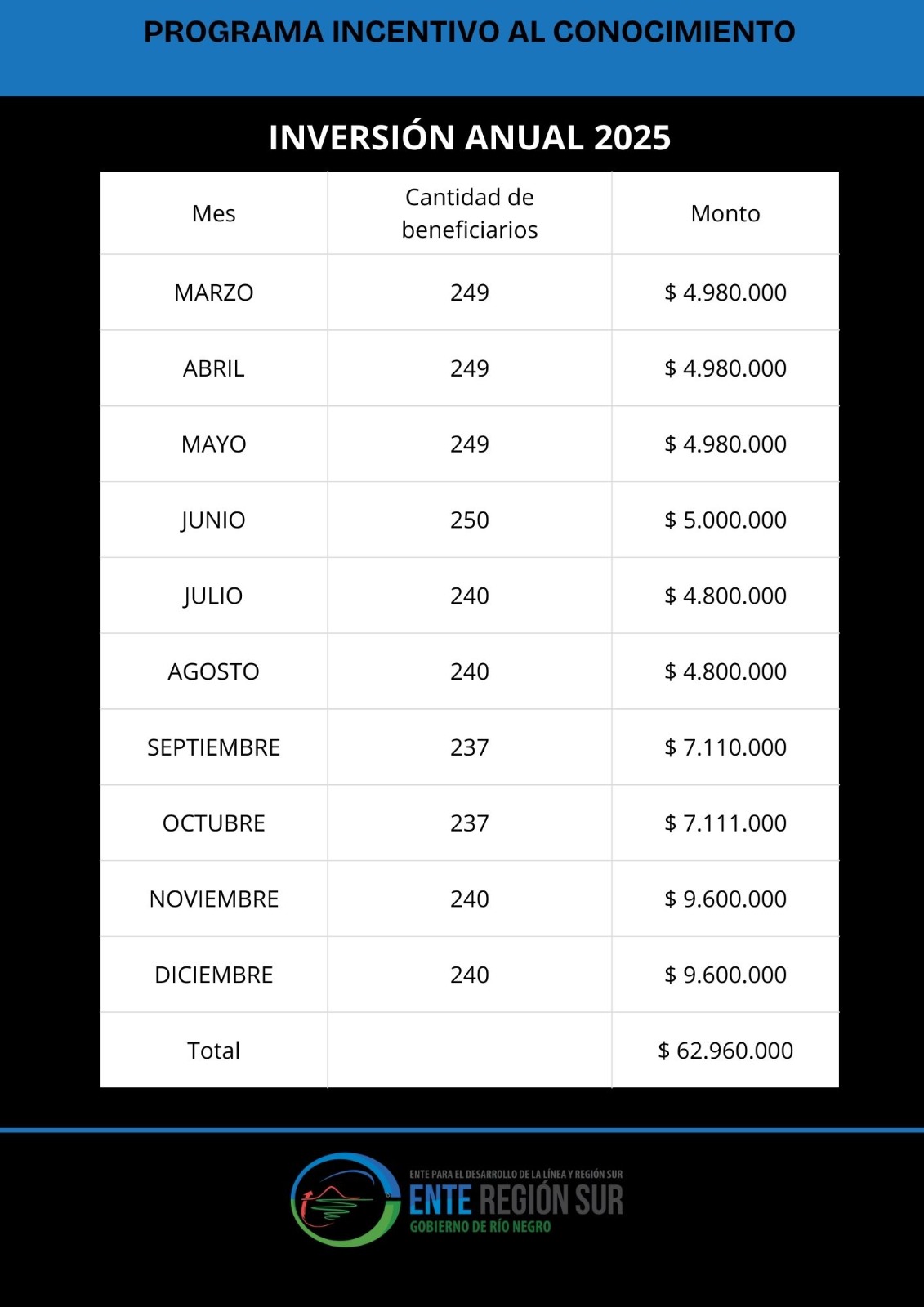
Task: Click the SEPTIEMBRE amount $ 7.110.000
Action: (x=725, y=747)
